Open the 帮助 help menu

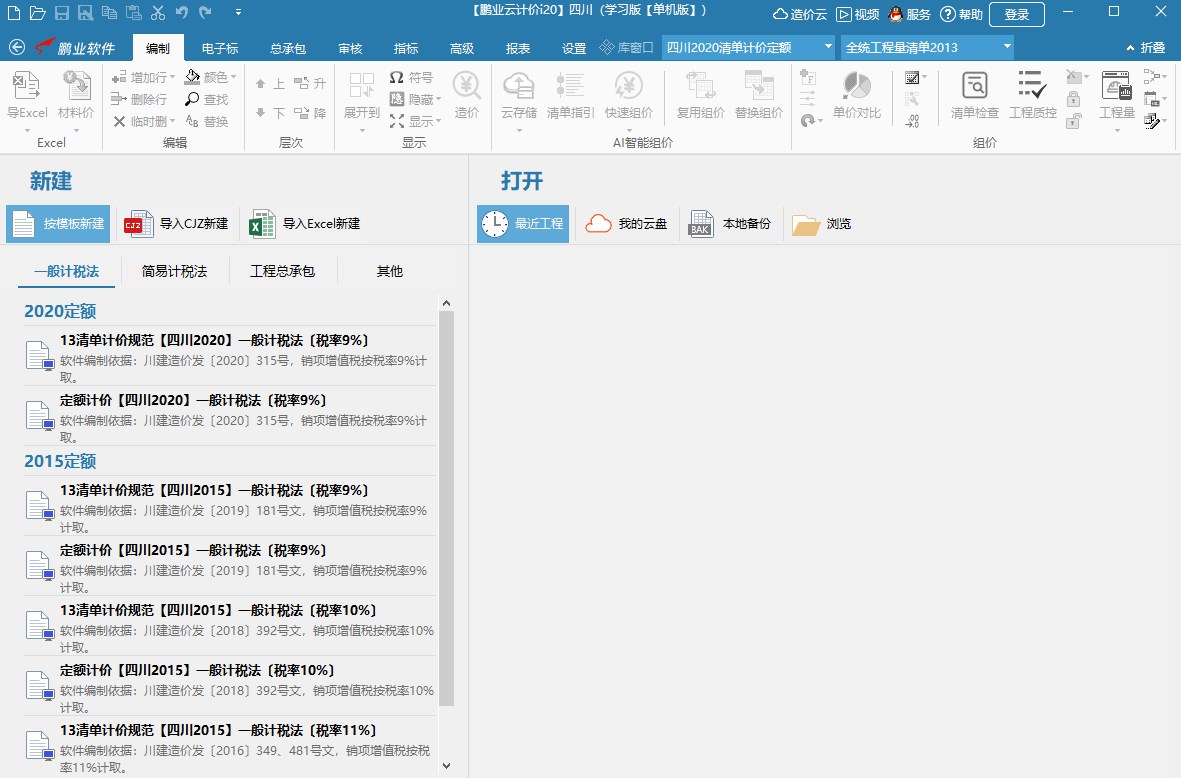pyautogui.click(x=962, y=14)
